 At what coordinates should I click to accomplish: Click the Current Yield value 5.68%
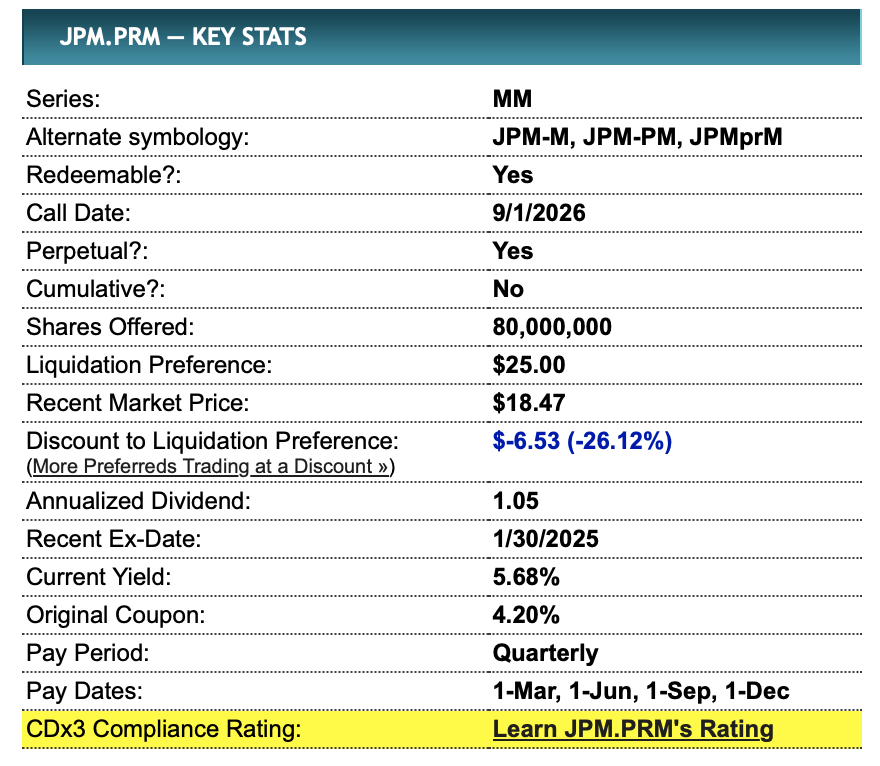click(526, 577)
